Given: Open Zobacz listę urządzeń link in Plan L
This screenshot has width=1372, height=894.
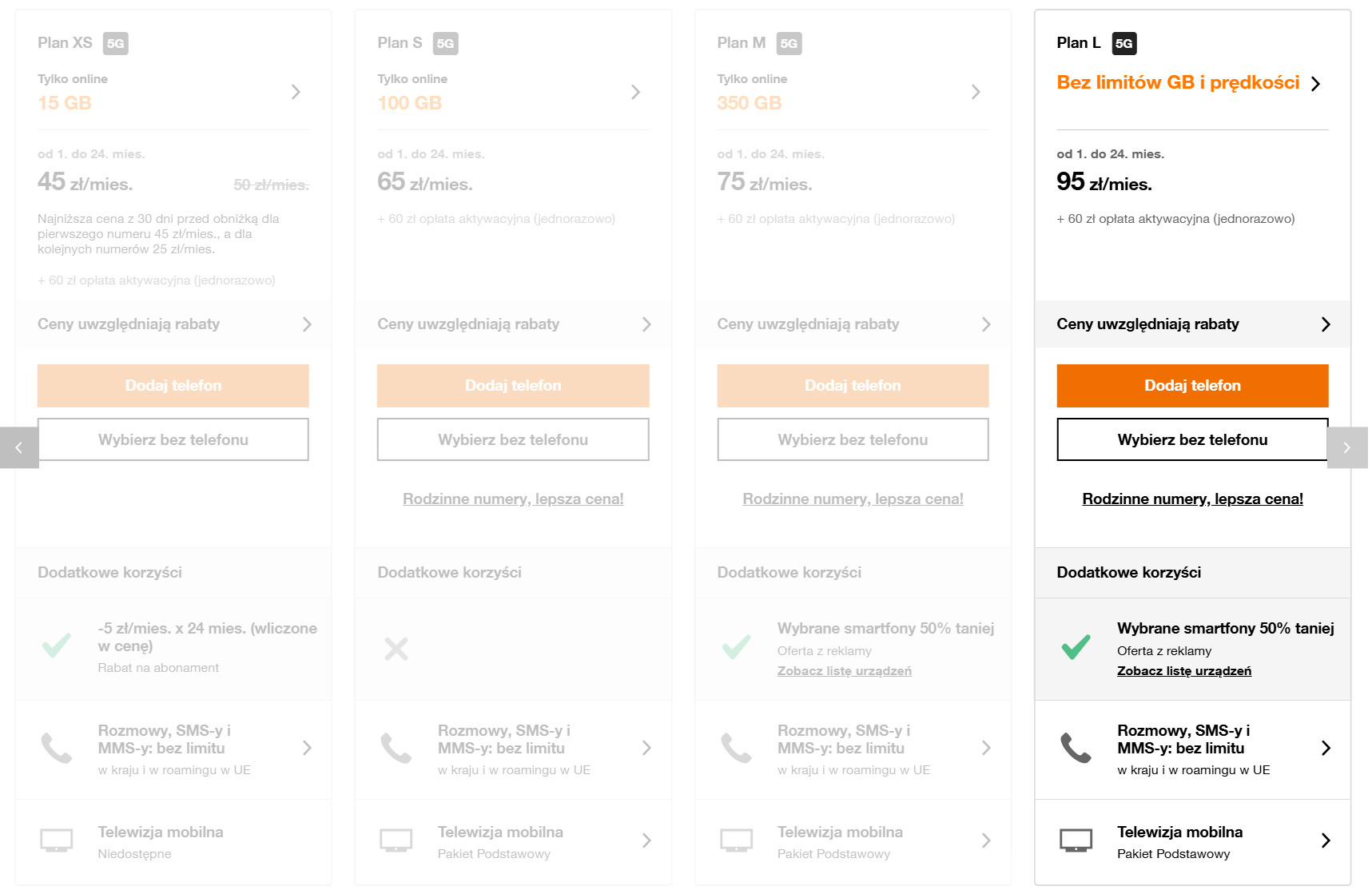Looking at the screenshot, I should point(1184,671).
